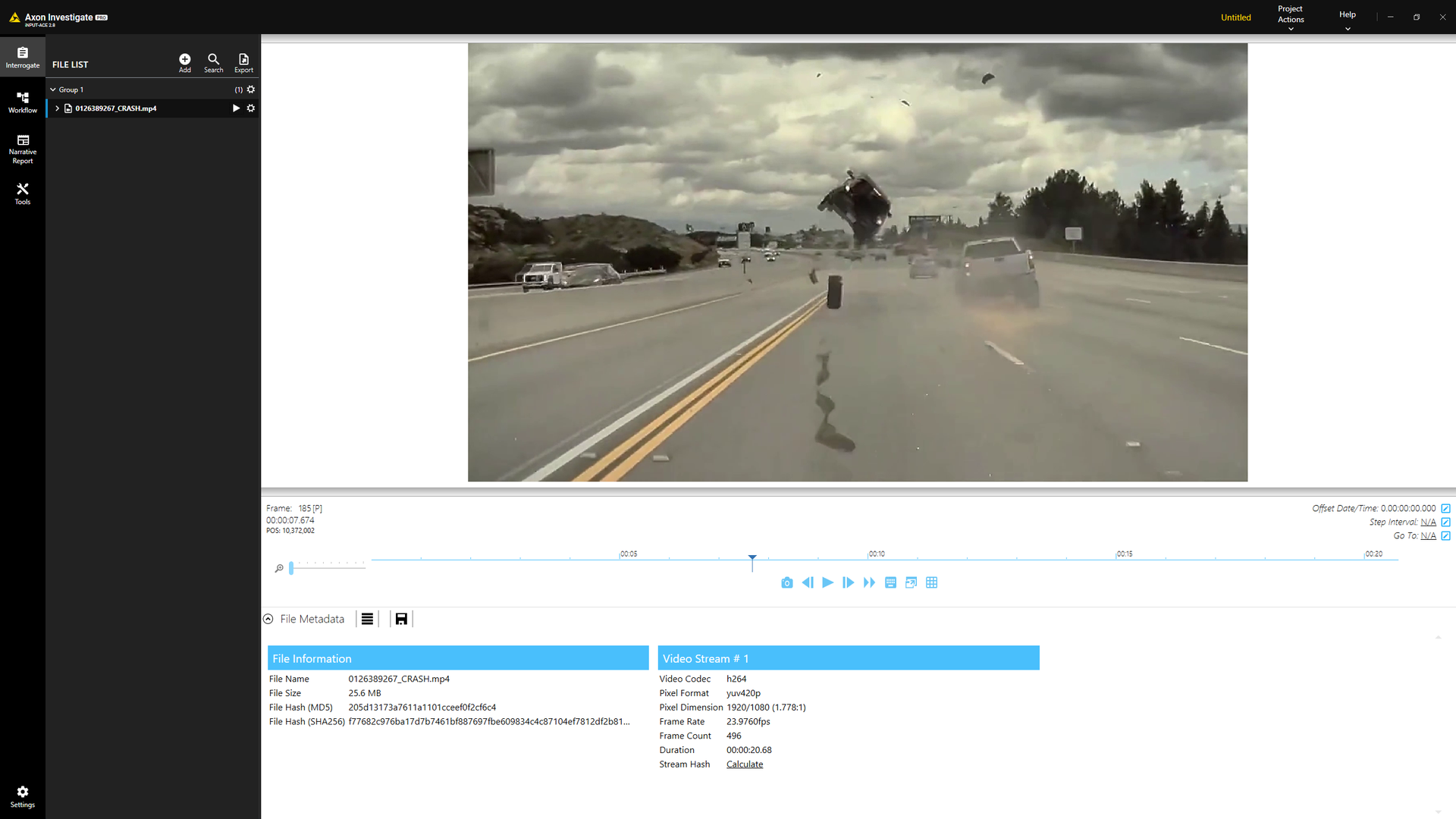Open the keyboard shortcuts icon
This screenshot has height=819, width=1456.
890,582
